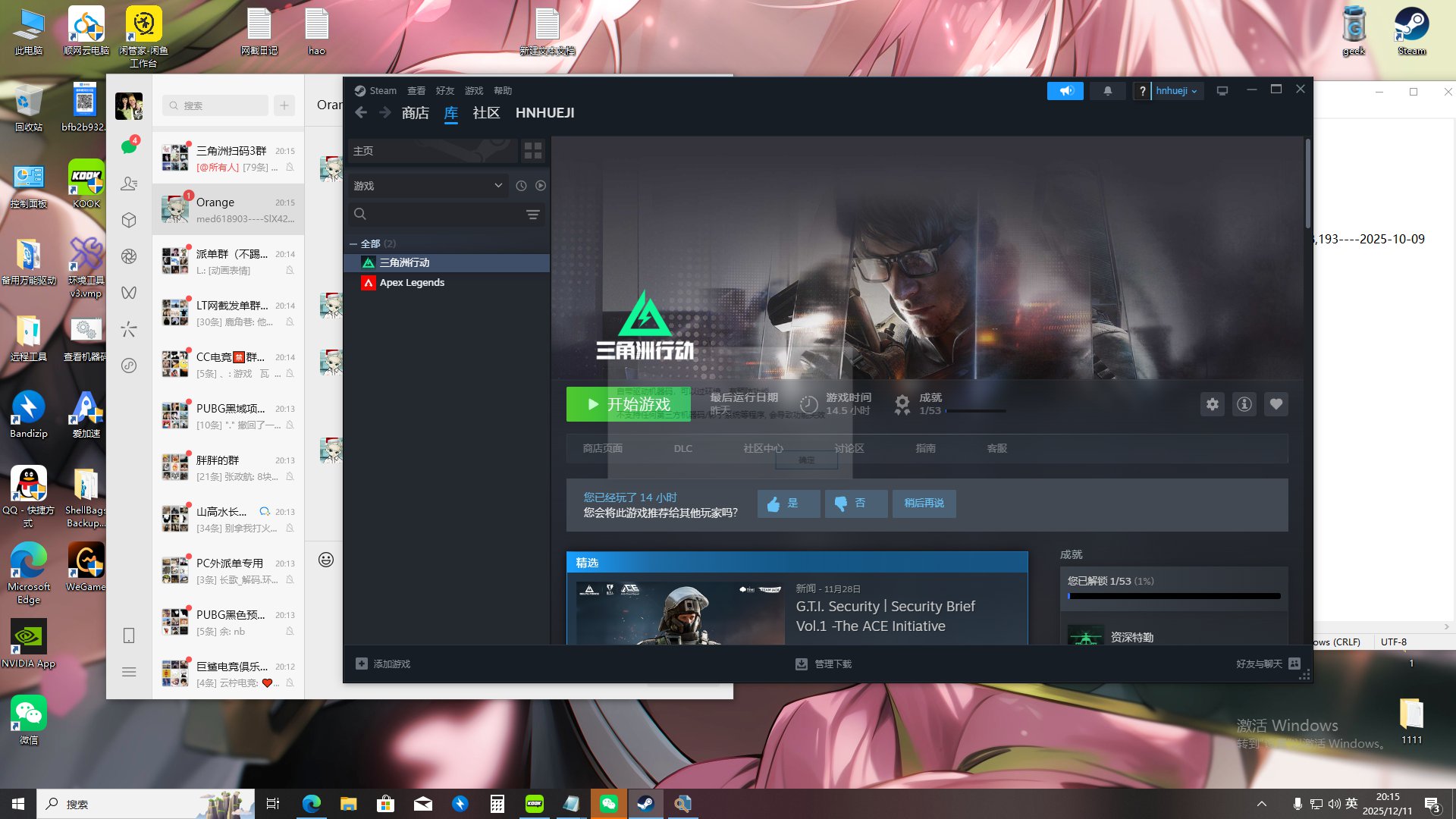
Task: Add 三角洲行动 to favorites heart
Action: pos(1276,404)
